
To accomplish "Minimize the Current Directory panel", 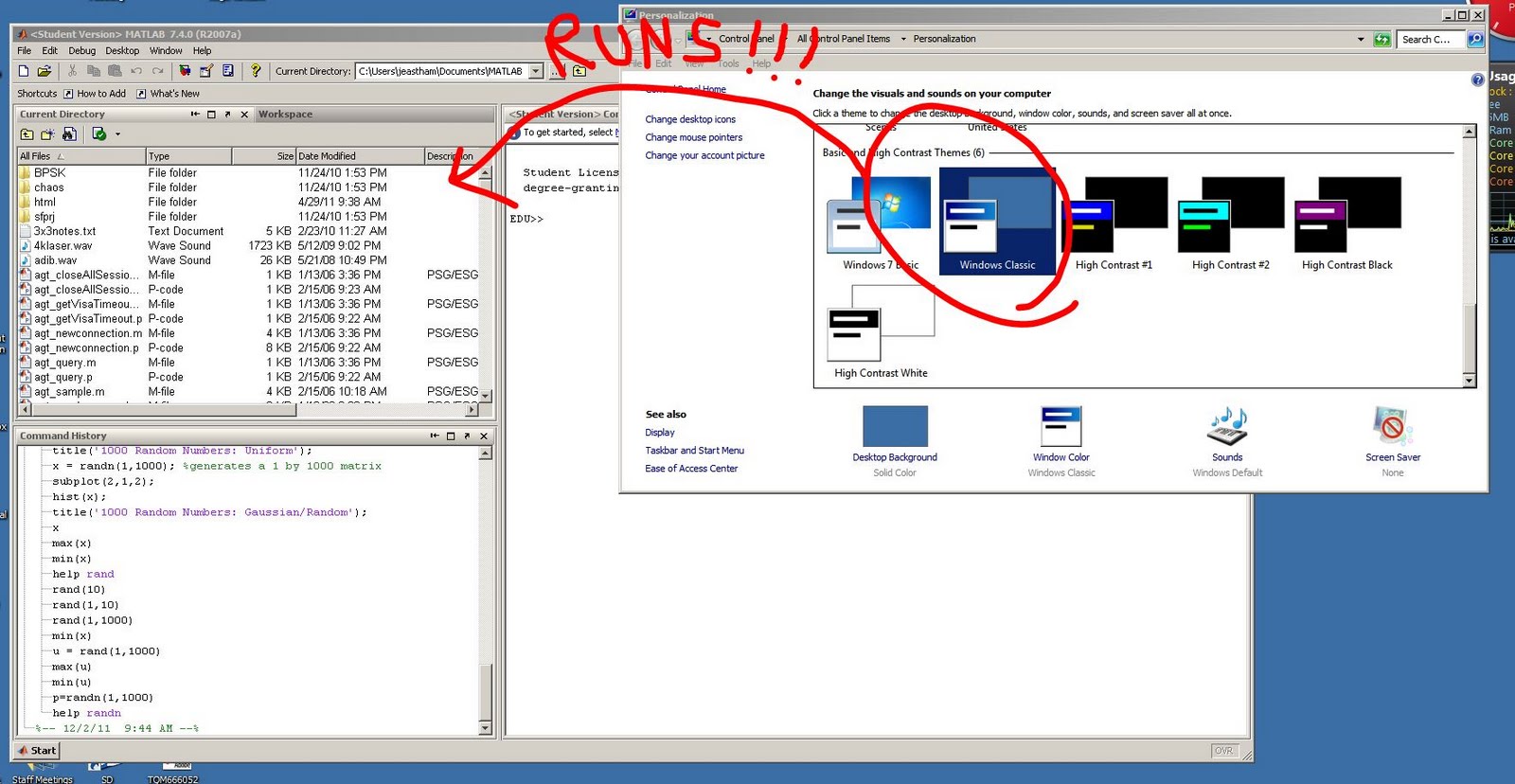I will pos(195,115).
